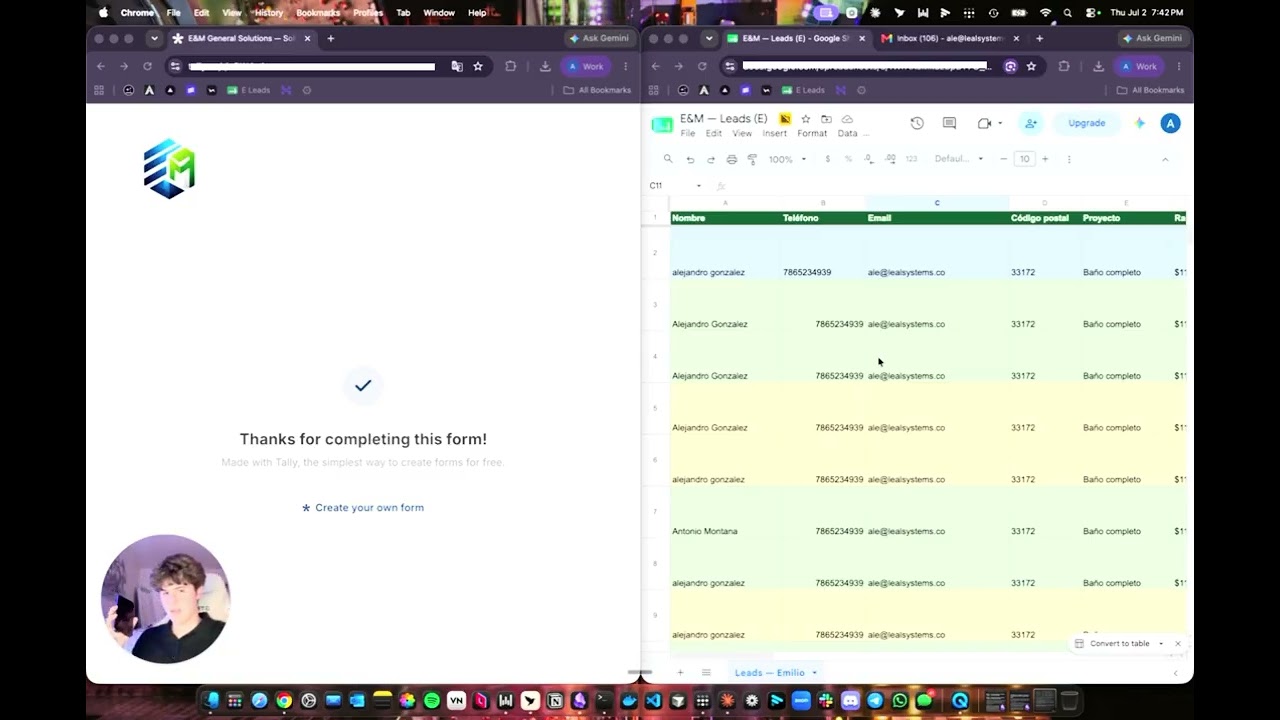Click the Work profile button in right Chrome
The image size is (1280, 720).
1139,66
